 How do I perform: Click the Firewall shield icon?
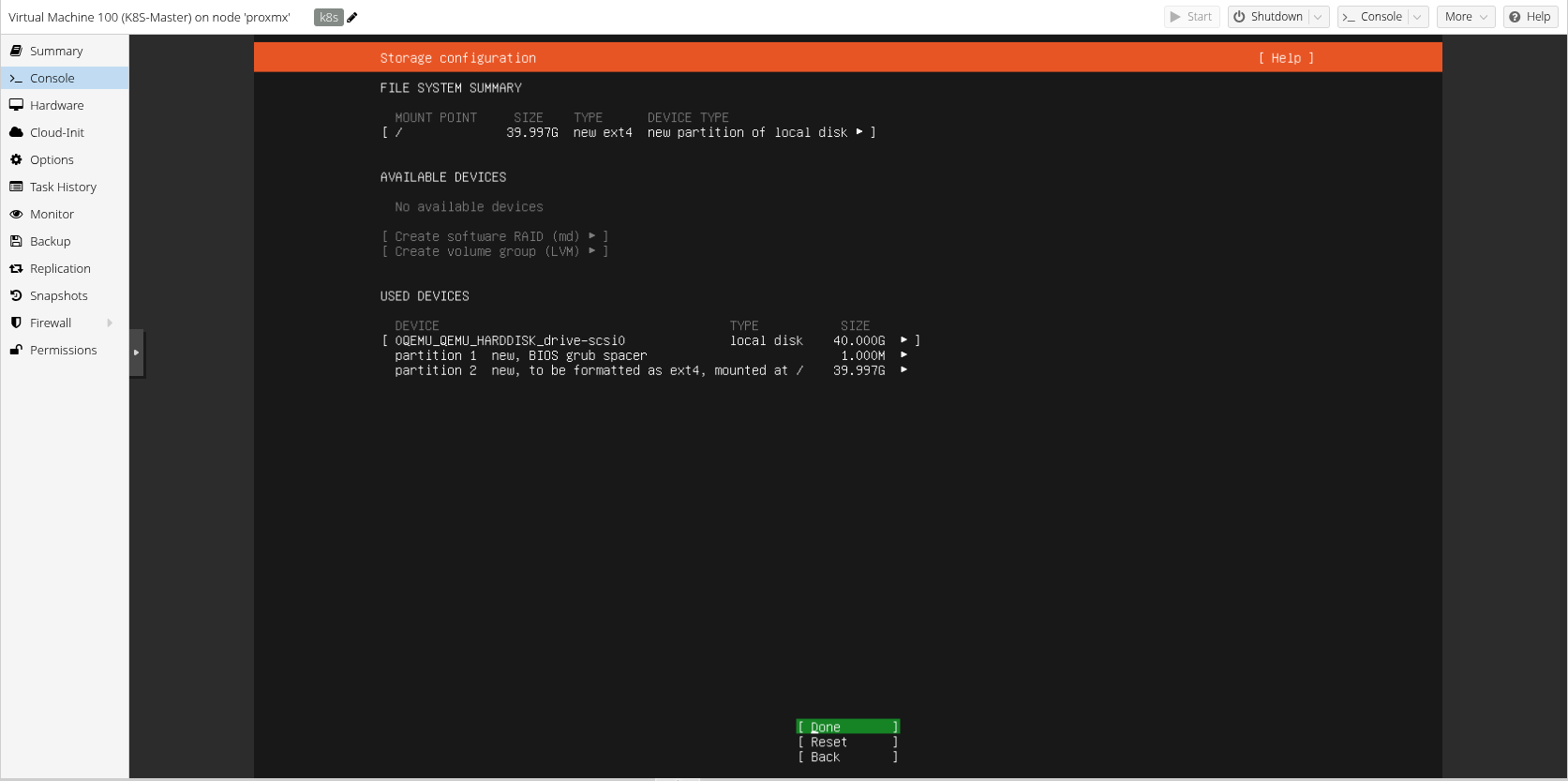coord(16,323)
